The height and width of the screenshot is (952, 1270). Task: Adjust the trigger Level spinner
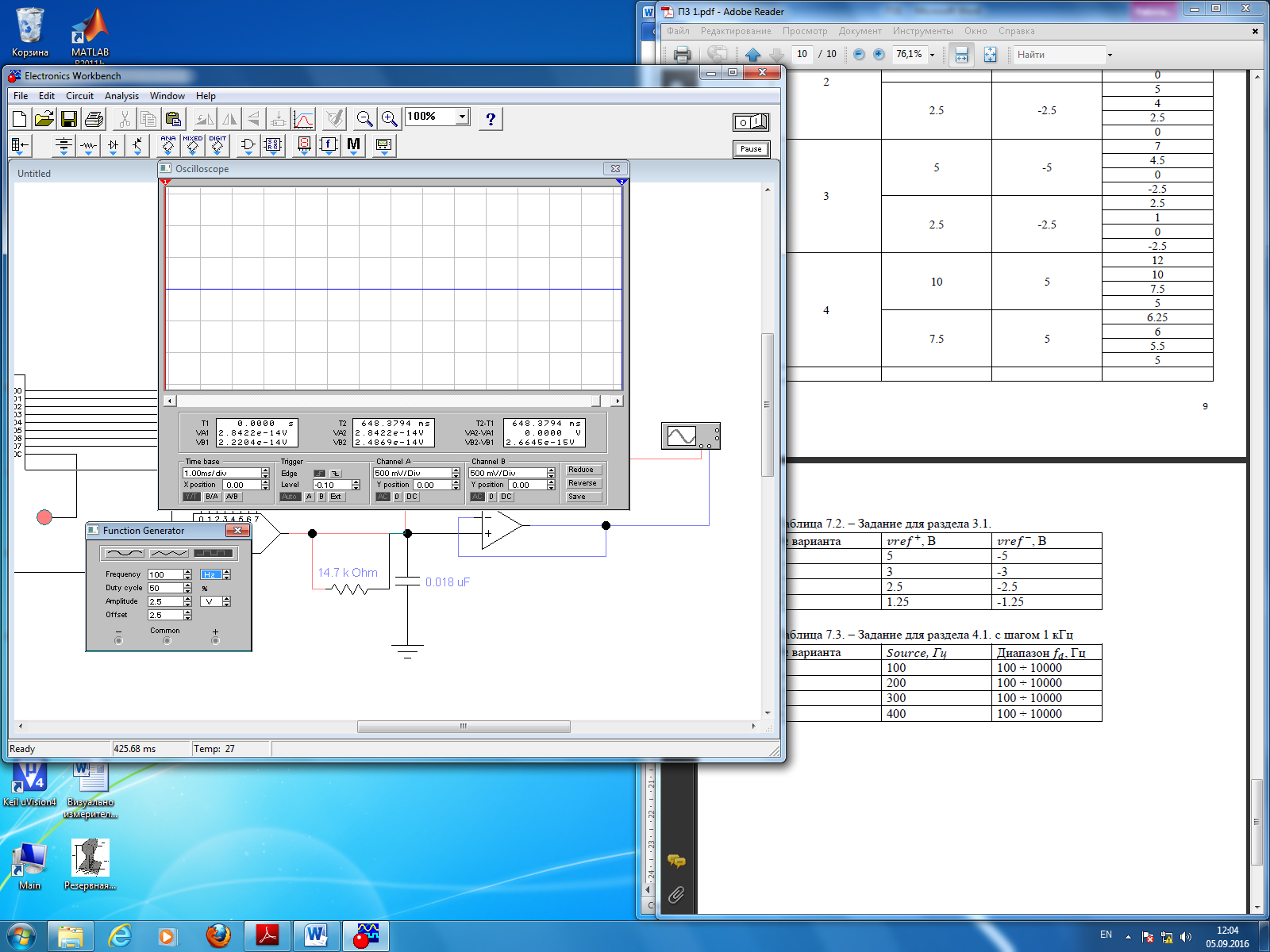[356, 485]
